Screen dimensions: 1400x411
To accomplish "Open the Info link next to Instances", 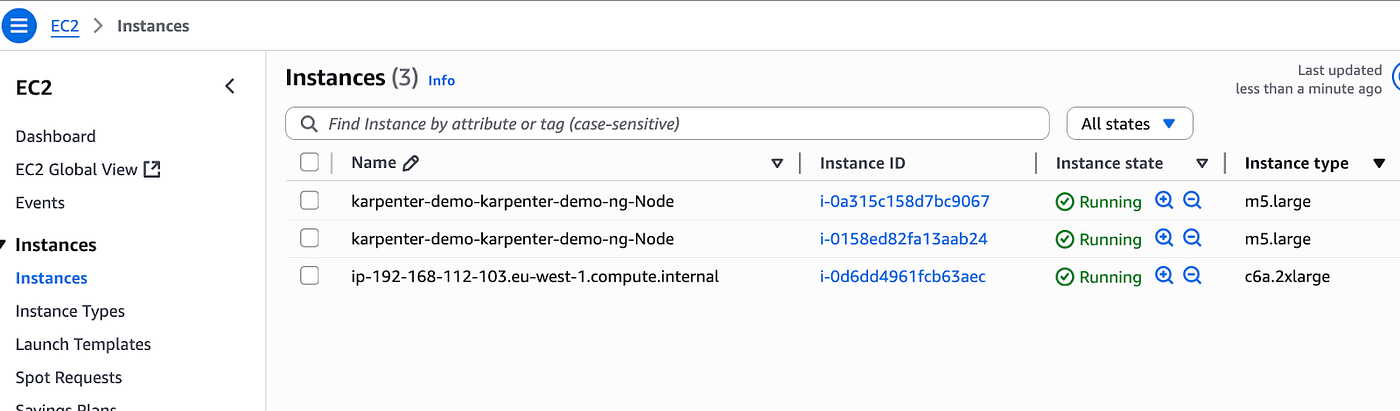I will [441, 80].
